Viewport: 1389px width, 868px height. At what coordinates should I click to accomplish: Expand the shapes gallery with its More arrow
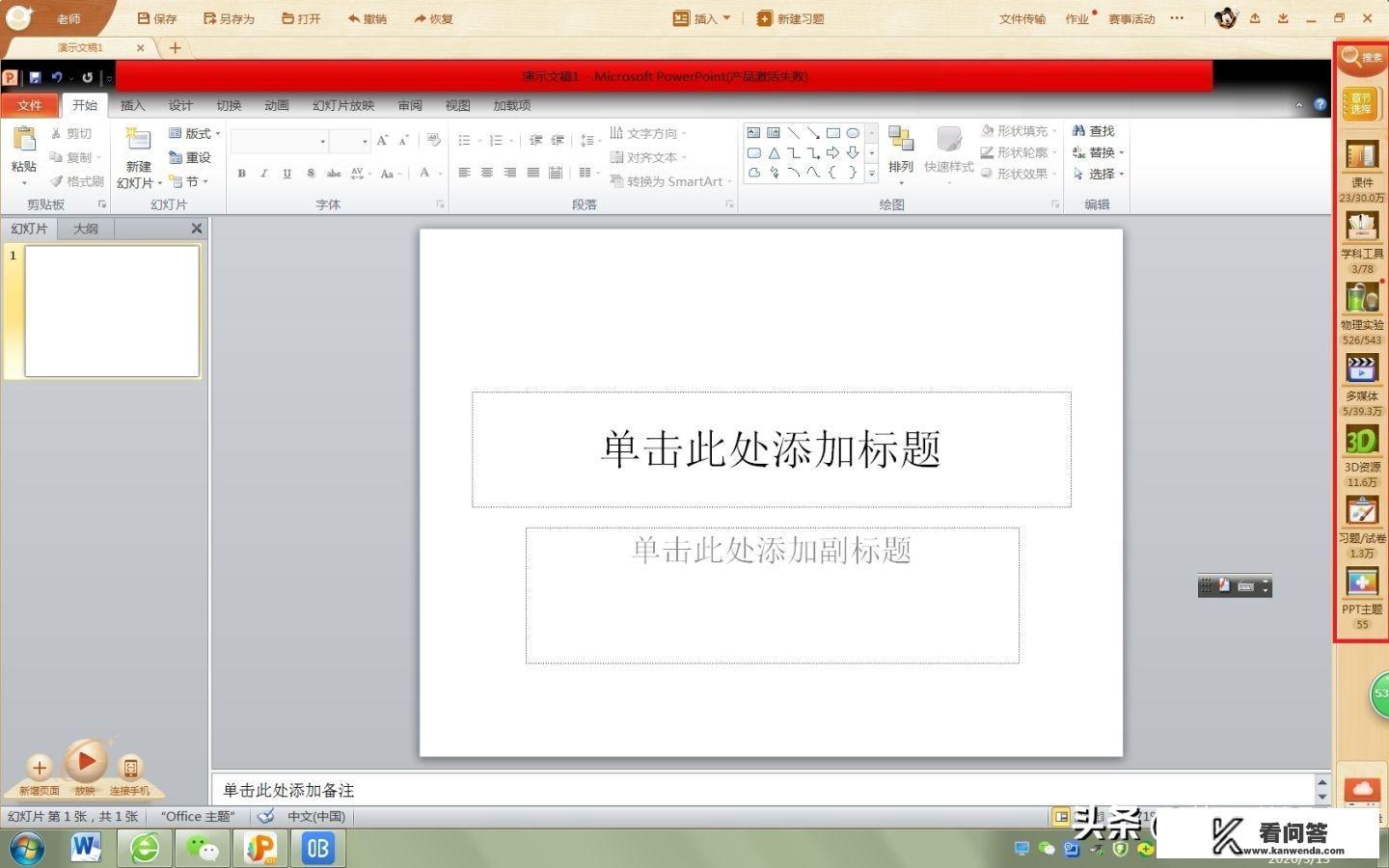(871, 174)
